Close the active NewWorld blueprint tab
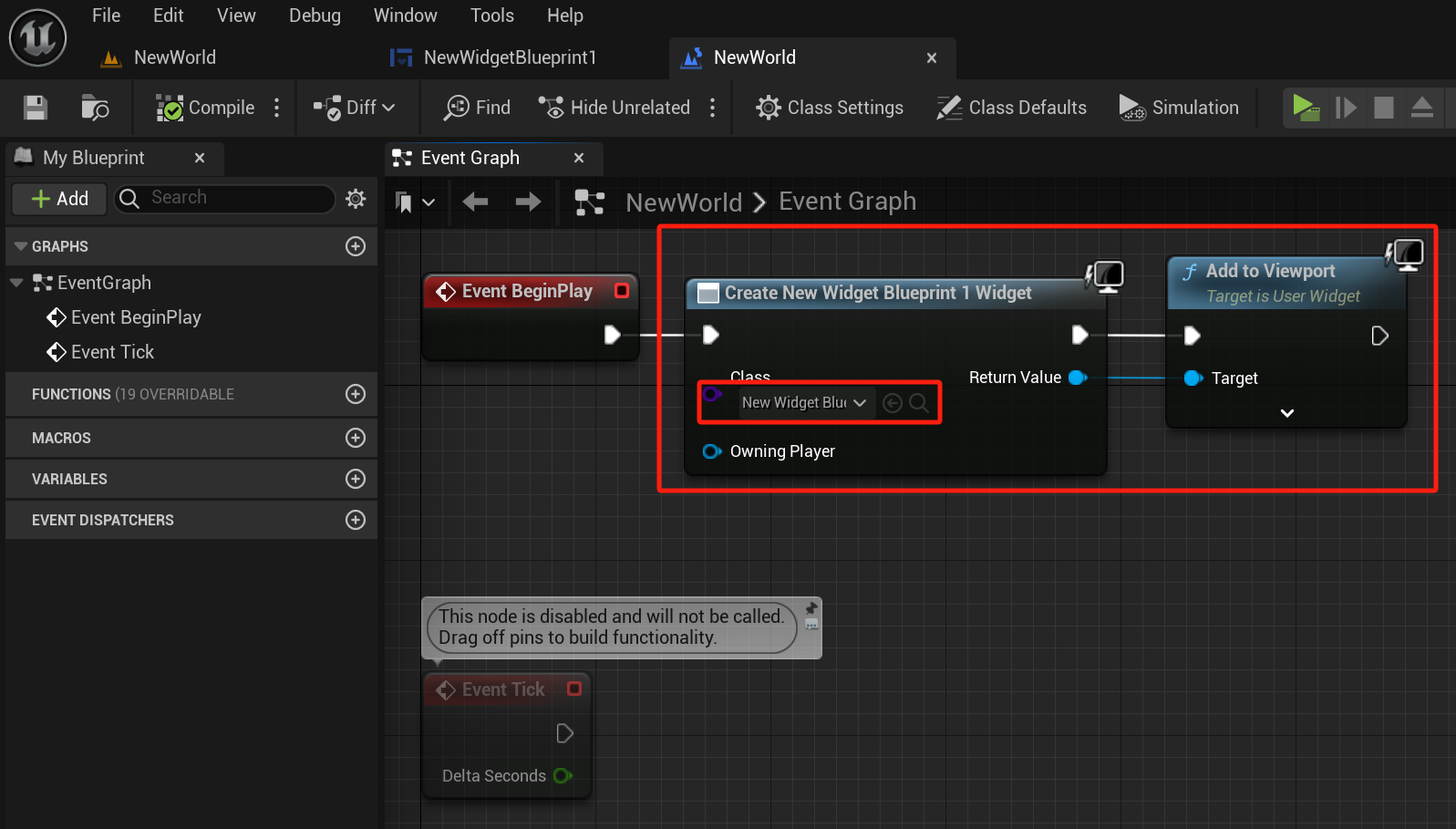 (932, 57)
